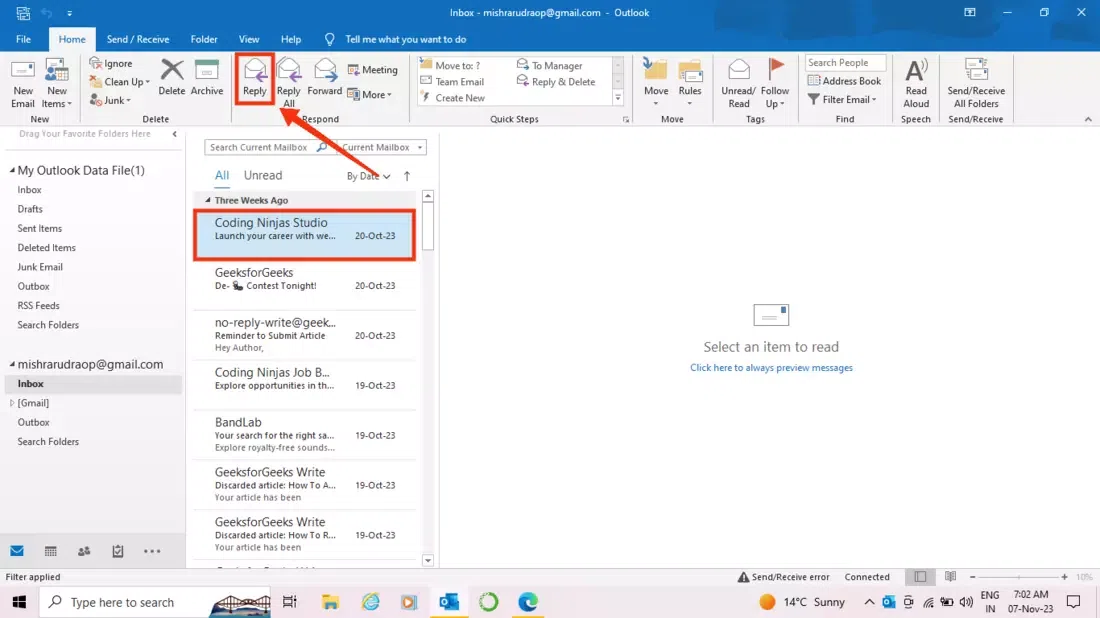The height and width of the screenshot is (618, 1100).
Task: Archive the selected message
Action: point(206,77)
